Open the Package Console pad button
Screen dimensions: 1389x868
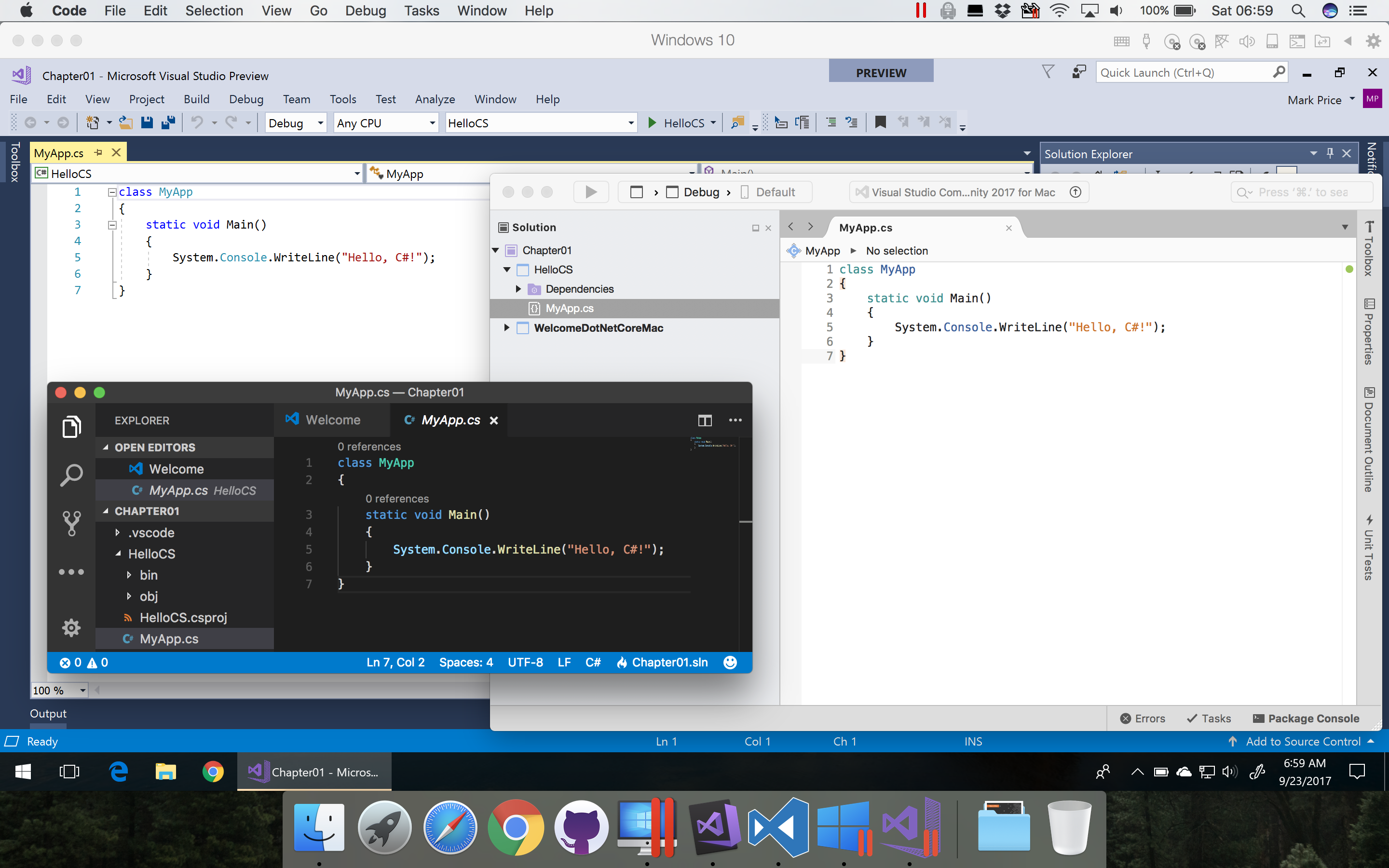click(1306, 718)
